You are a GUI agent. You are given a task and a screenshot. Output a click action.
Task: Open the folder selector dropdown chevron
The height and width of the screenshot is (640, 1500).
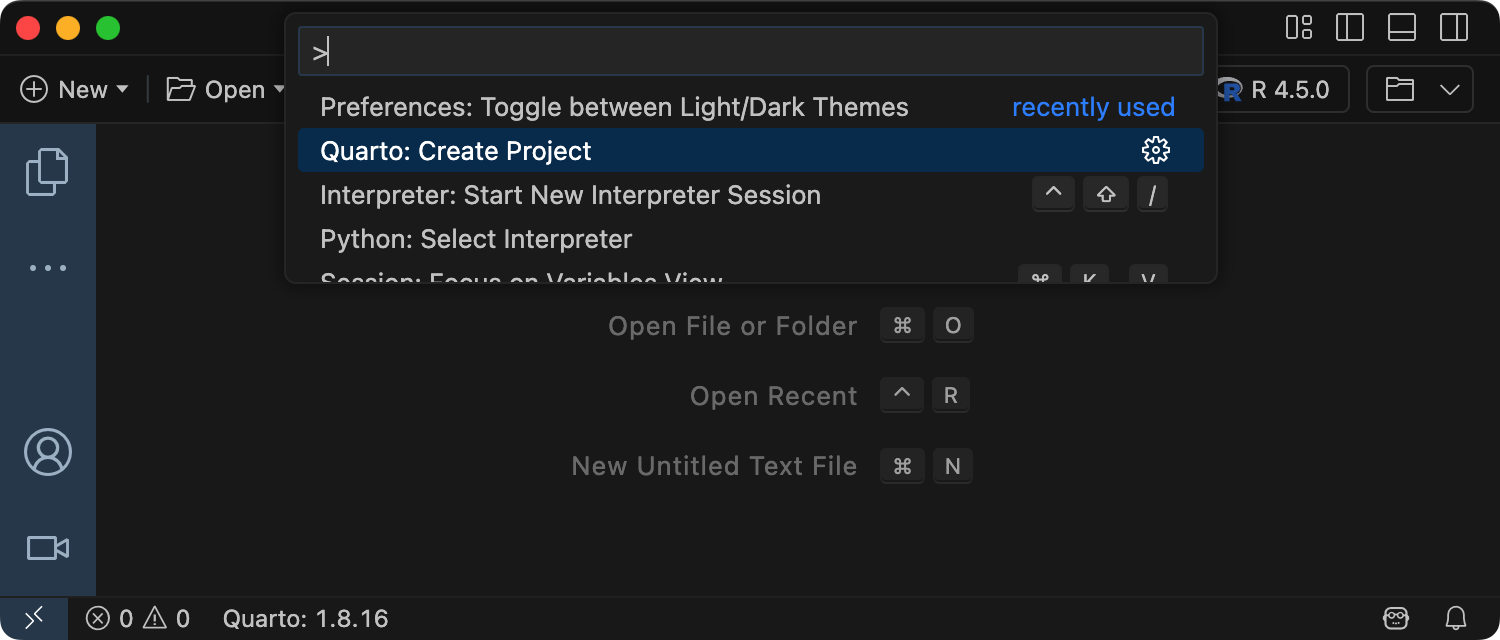point(1450,90)
